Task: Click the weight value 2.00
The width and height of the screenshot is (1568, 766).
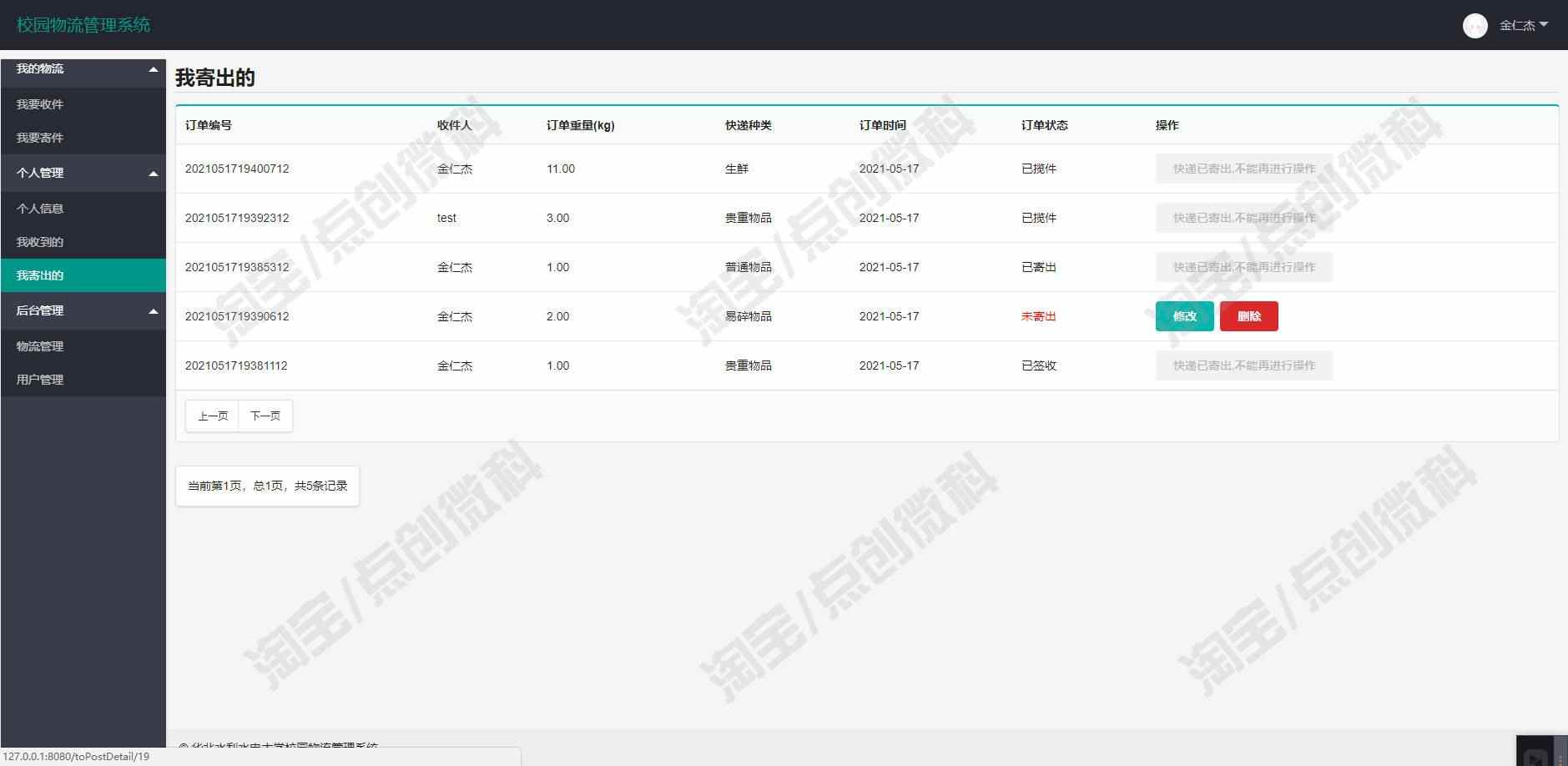Action: coord(558,316)
